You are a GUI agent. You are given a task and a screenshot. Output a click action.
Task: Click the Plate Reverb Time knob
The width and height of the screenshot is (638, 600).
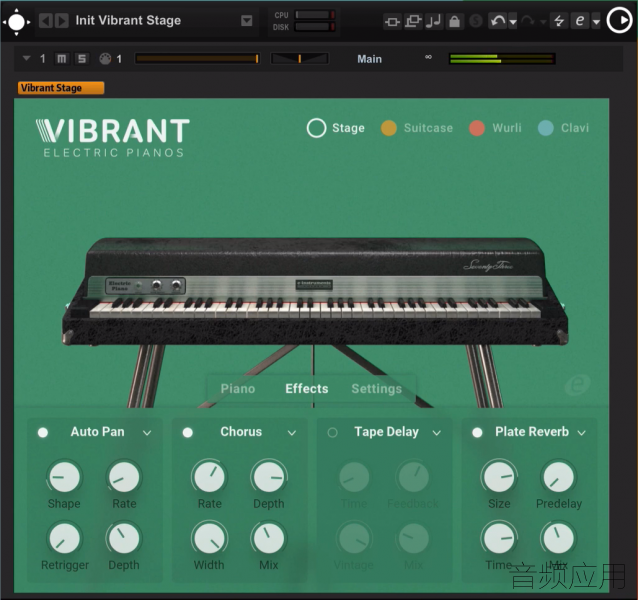coord(499,538)
